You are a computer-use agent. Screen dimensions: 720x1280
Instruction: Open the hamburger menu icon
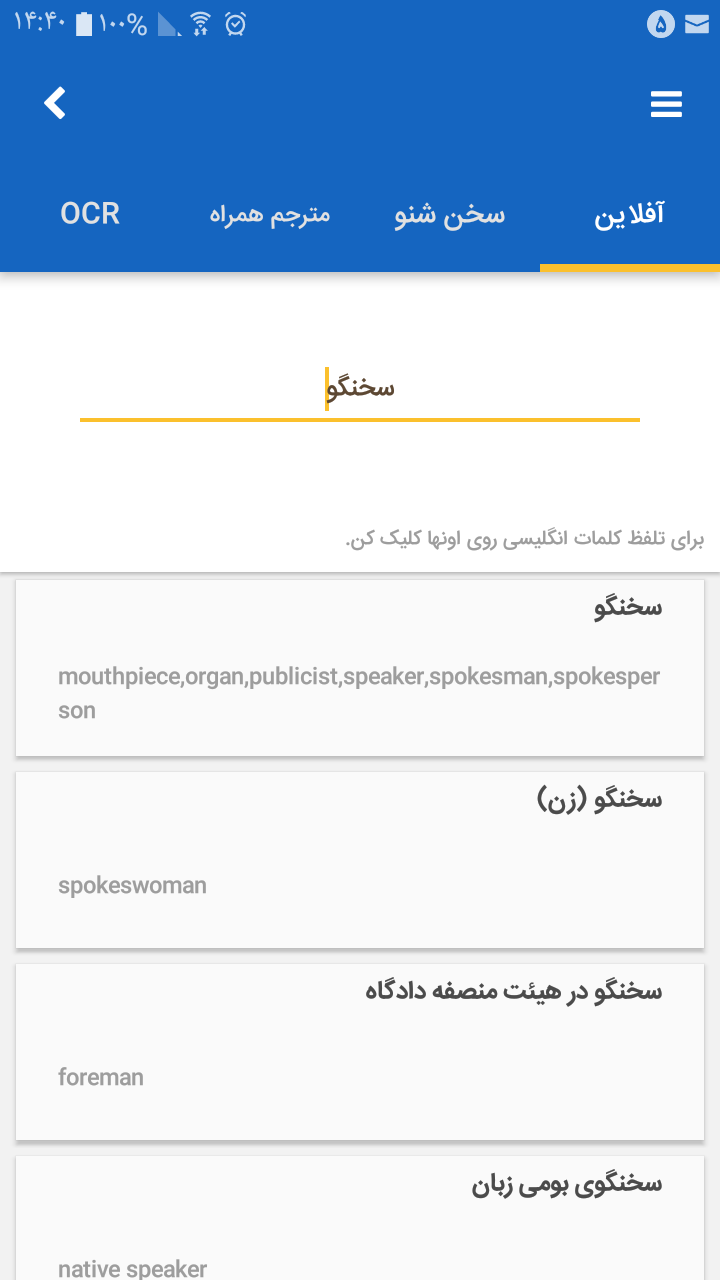point(666,103)
